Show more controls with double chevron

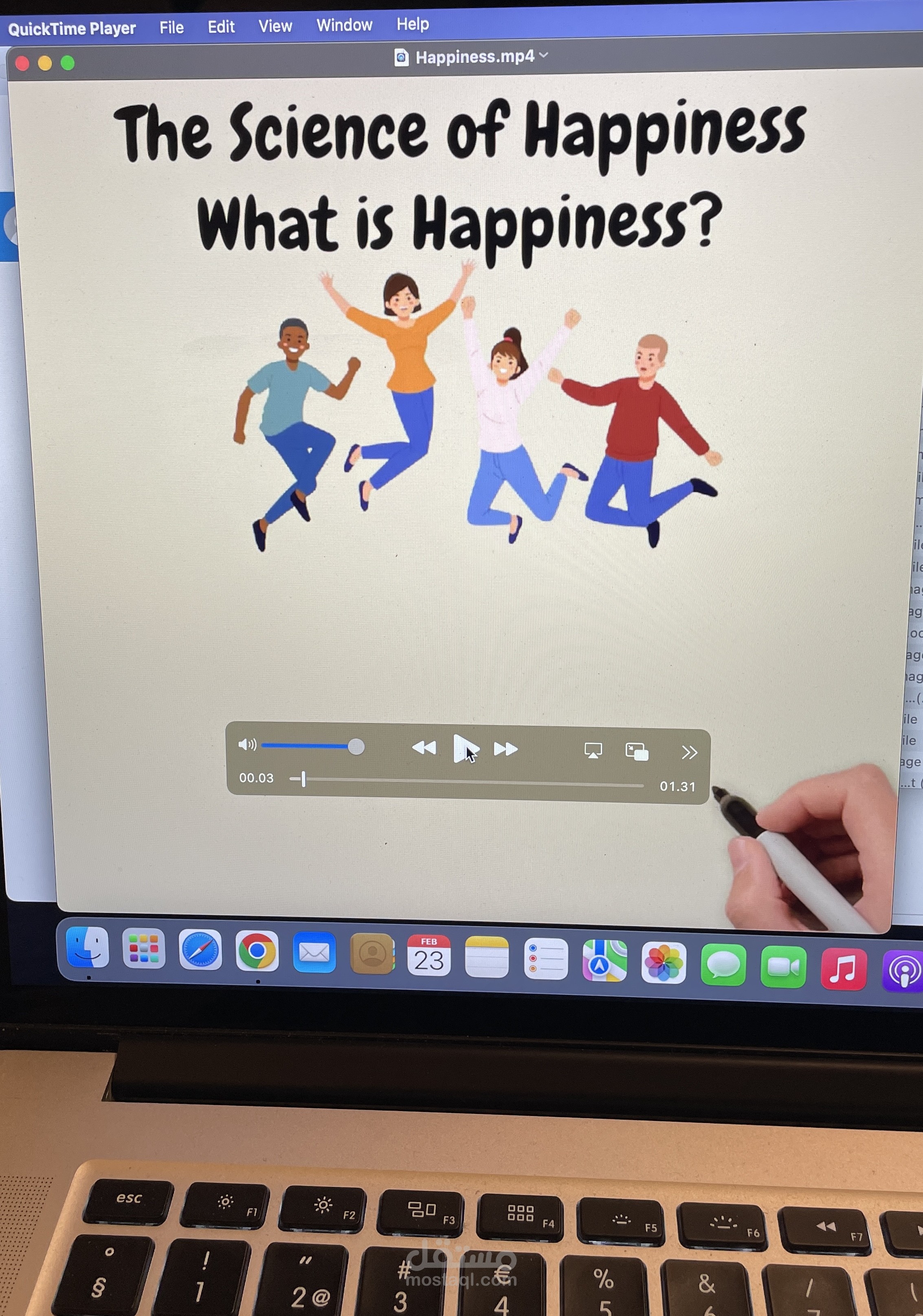pos(689,752)
